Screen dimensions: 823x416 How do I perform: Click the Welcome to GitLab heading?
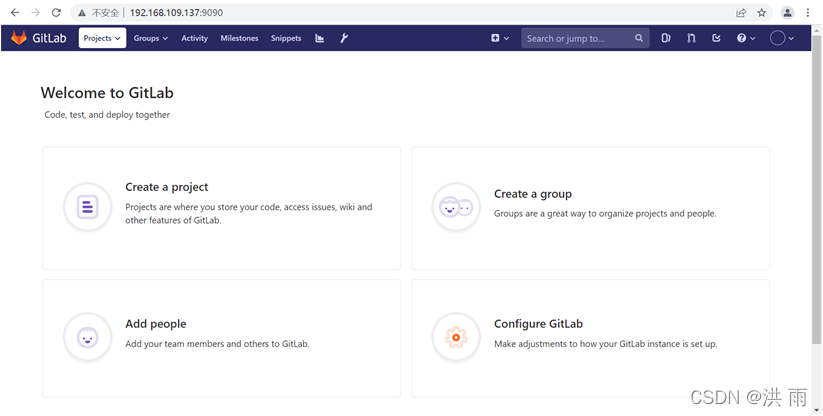coord(107,93)
